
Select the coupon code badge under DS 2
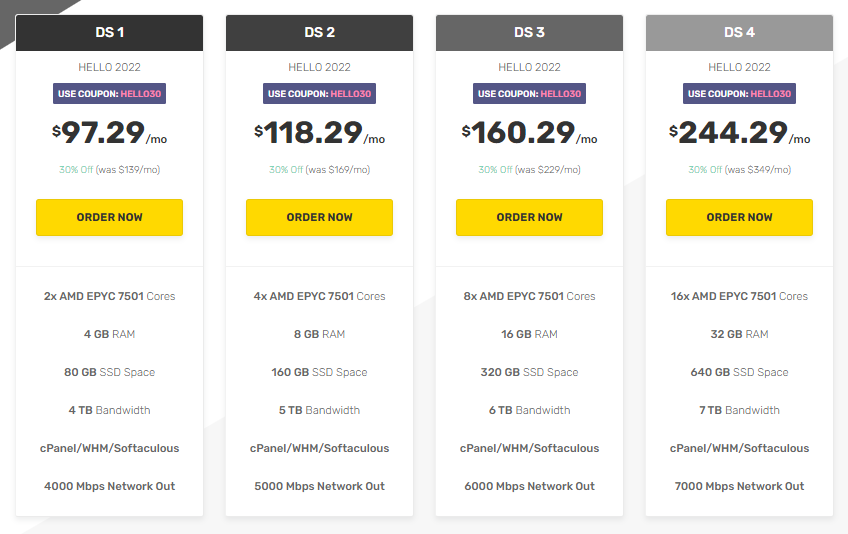(x=319, y=94)
